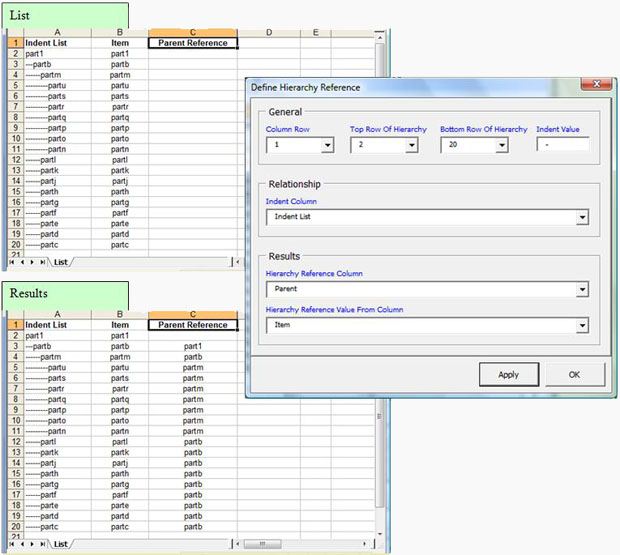Select column D header in upper spreadsheet

click(268, 33)
